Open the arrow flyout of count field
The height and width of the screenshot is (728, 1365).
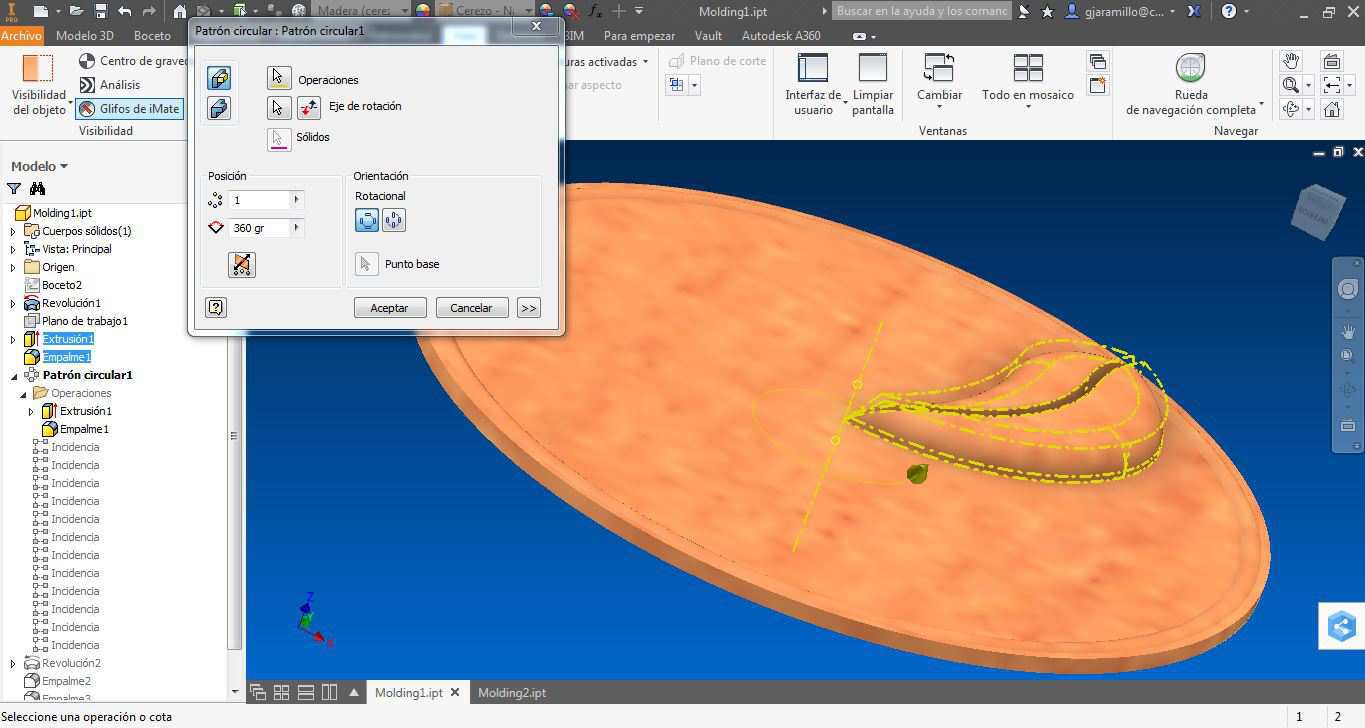pos(296,200)
